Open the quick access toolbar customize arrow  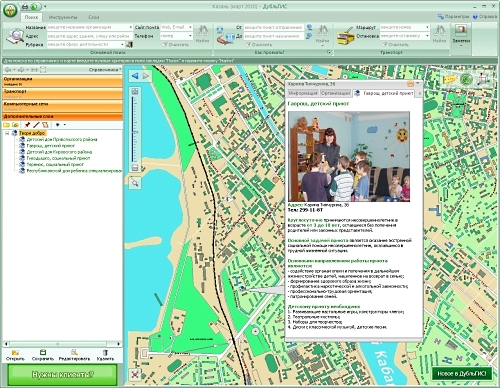(x=45, y=7)
